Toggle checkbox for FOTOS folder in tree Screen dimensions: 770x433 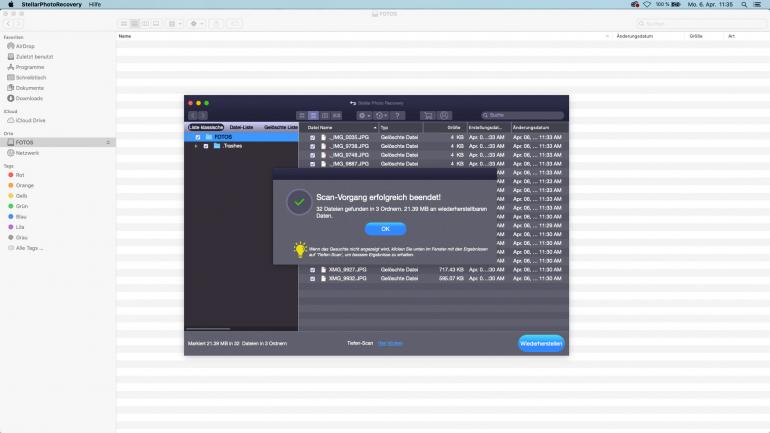pyautogui.click(x=198, y=137)
